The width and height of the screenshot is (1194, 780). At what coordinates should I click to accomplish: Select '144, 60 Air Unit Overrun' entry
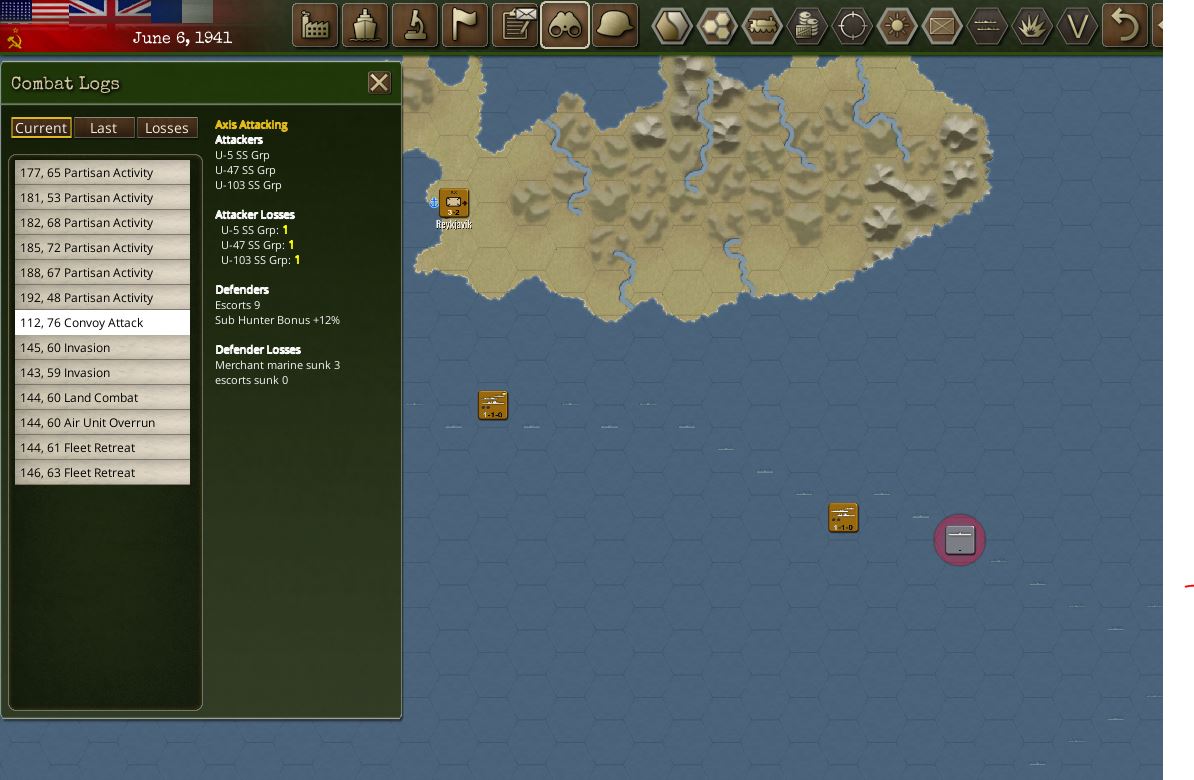102,423
